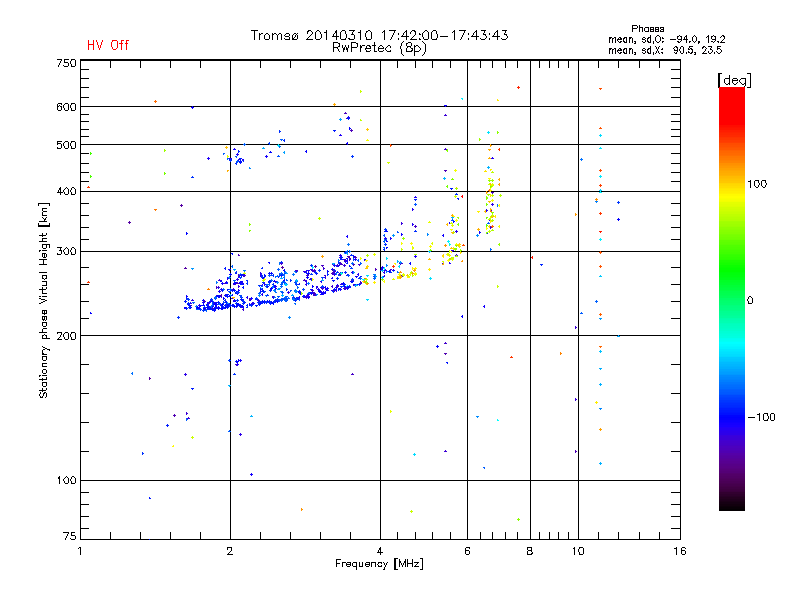
Task: Click the "Phases" header label
Action: pyautogui.click(x=647, y=29)
